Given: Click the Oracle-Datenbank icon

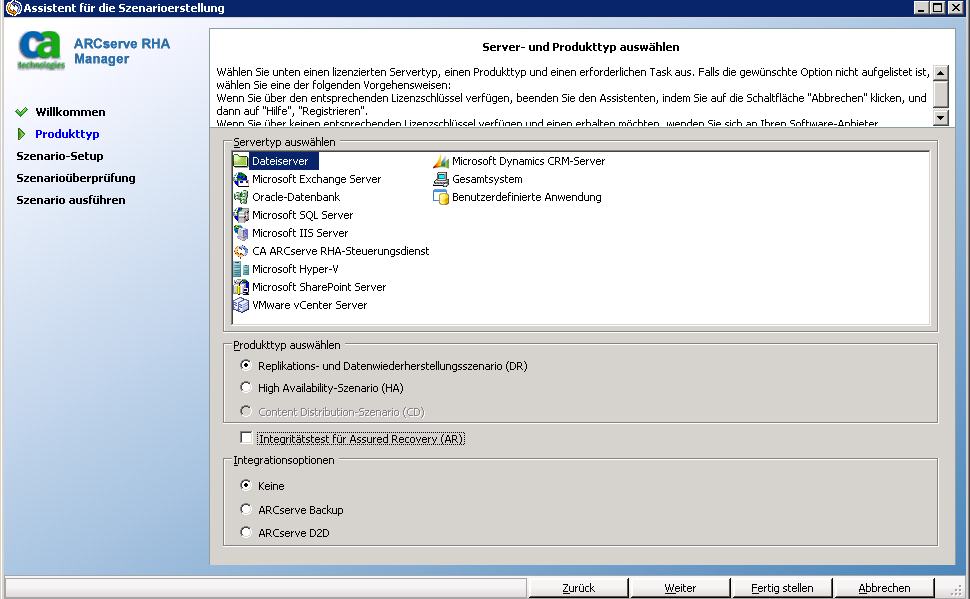Looking at the screenshot, I should (241, 197).
